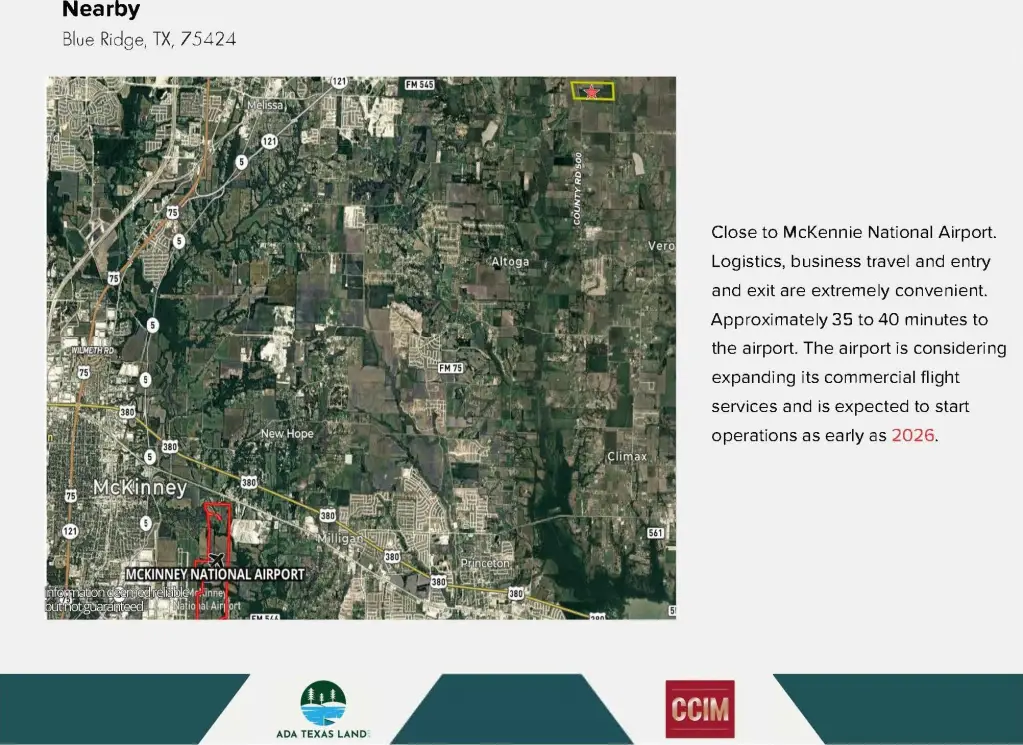The height and width of the screenshot is (745, 1023).
Task: Click the McKinney city label on map
Action: pyautogui.click(x=140, y=487)
